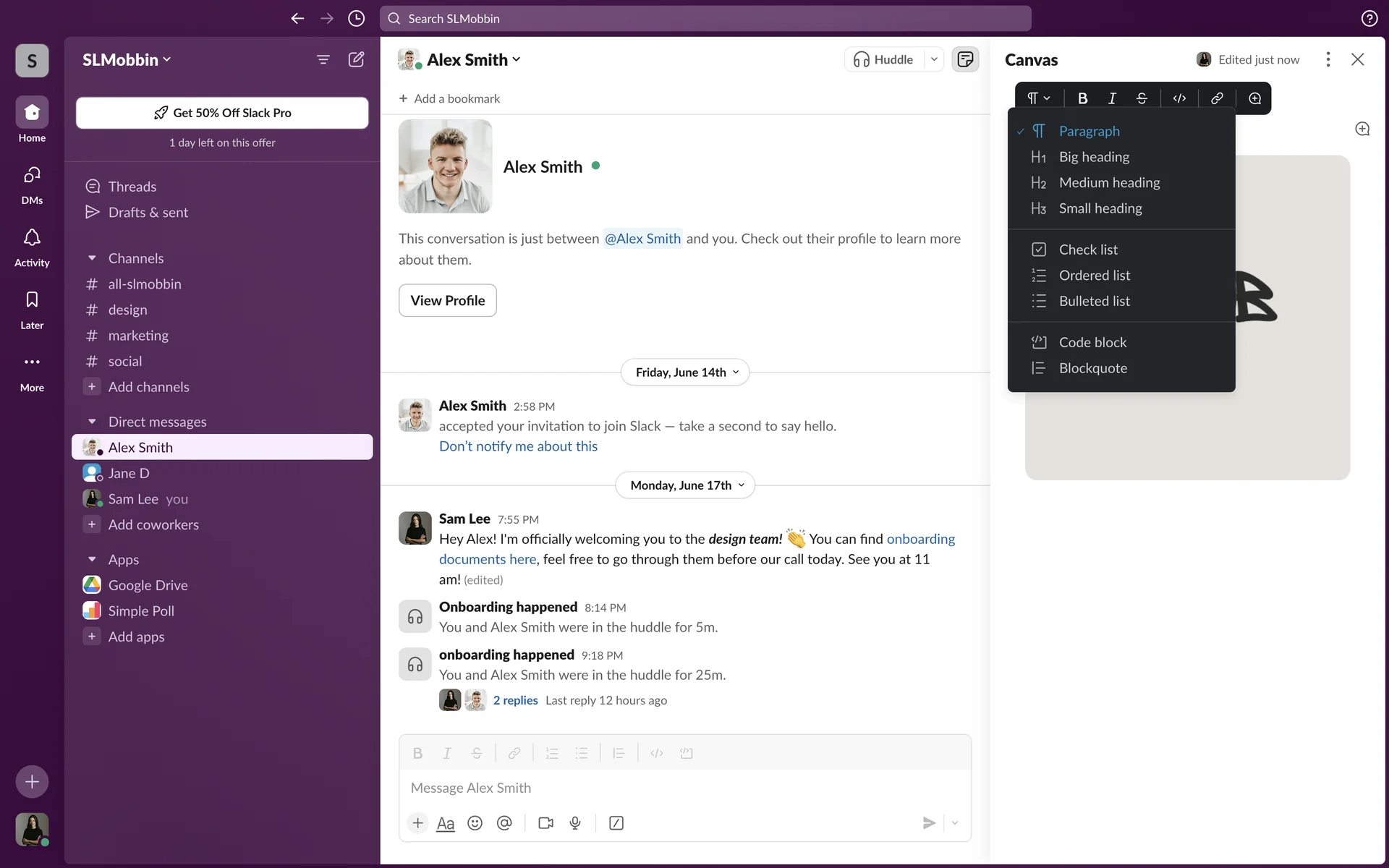Viewport: 1389px width, 868px height.
Task: Toggle the canvas panel icon
Action: tap(965, 59)
